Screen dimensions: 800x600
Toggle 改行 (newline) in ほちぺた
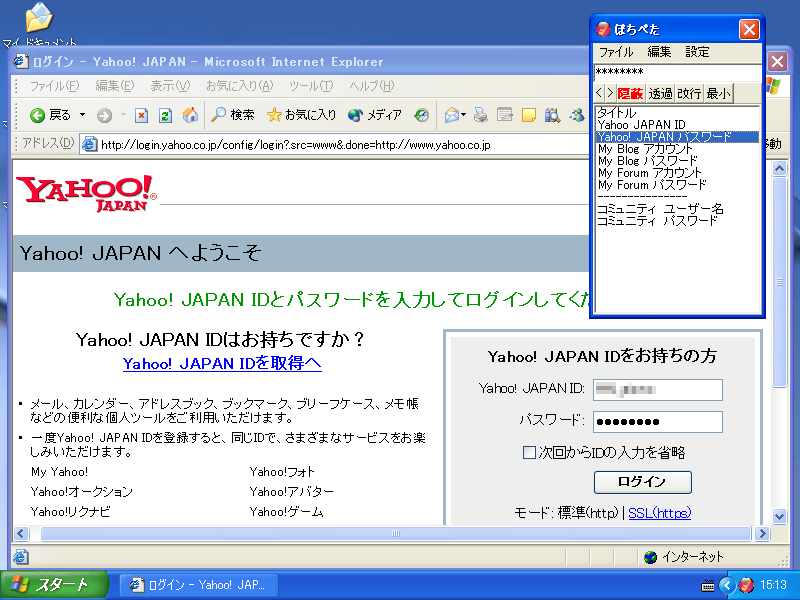tap(689, 93)
